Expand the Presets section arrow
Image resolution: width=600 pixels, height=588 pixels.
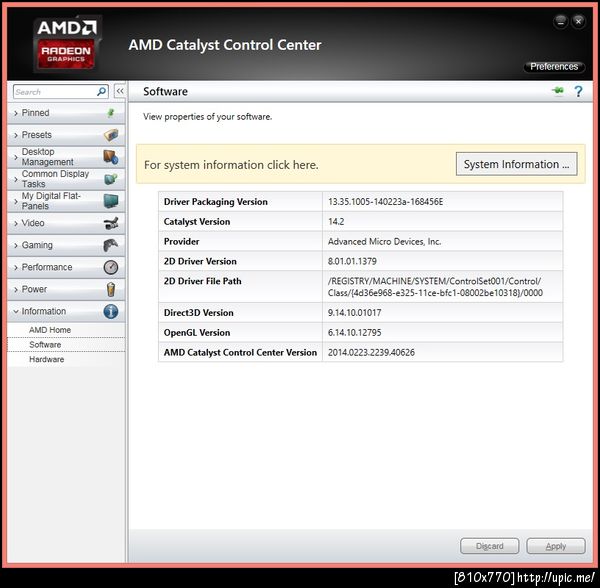[x=16, y=135]
